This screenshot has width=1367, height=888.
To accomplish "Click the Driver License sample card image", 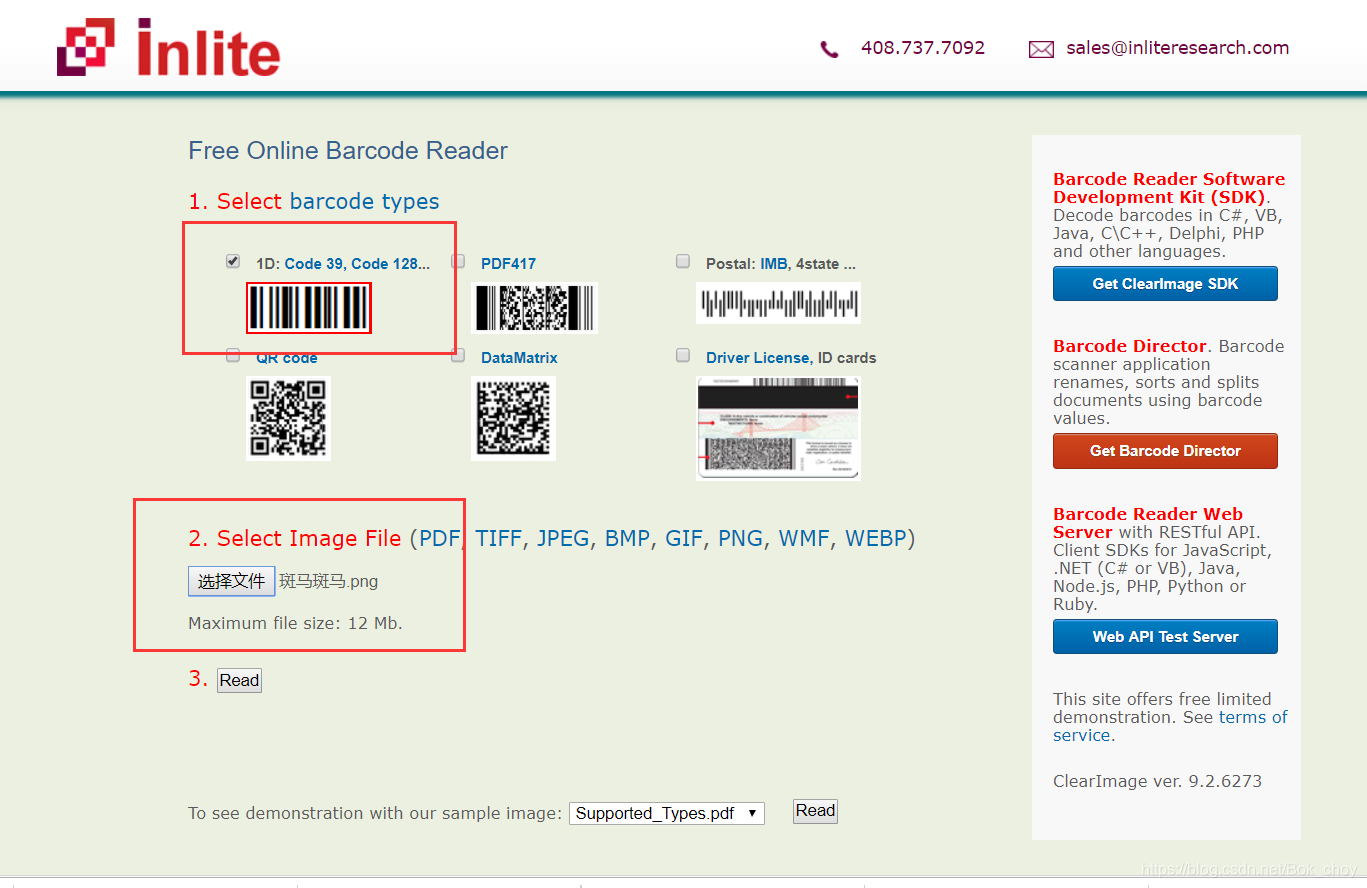I will point(778,428).
